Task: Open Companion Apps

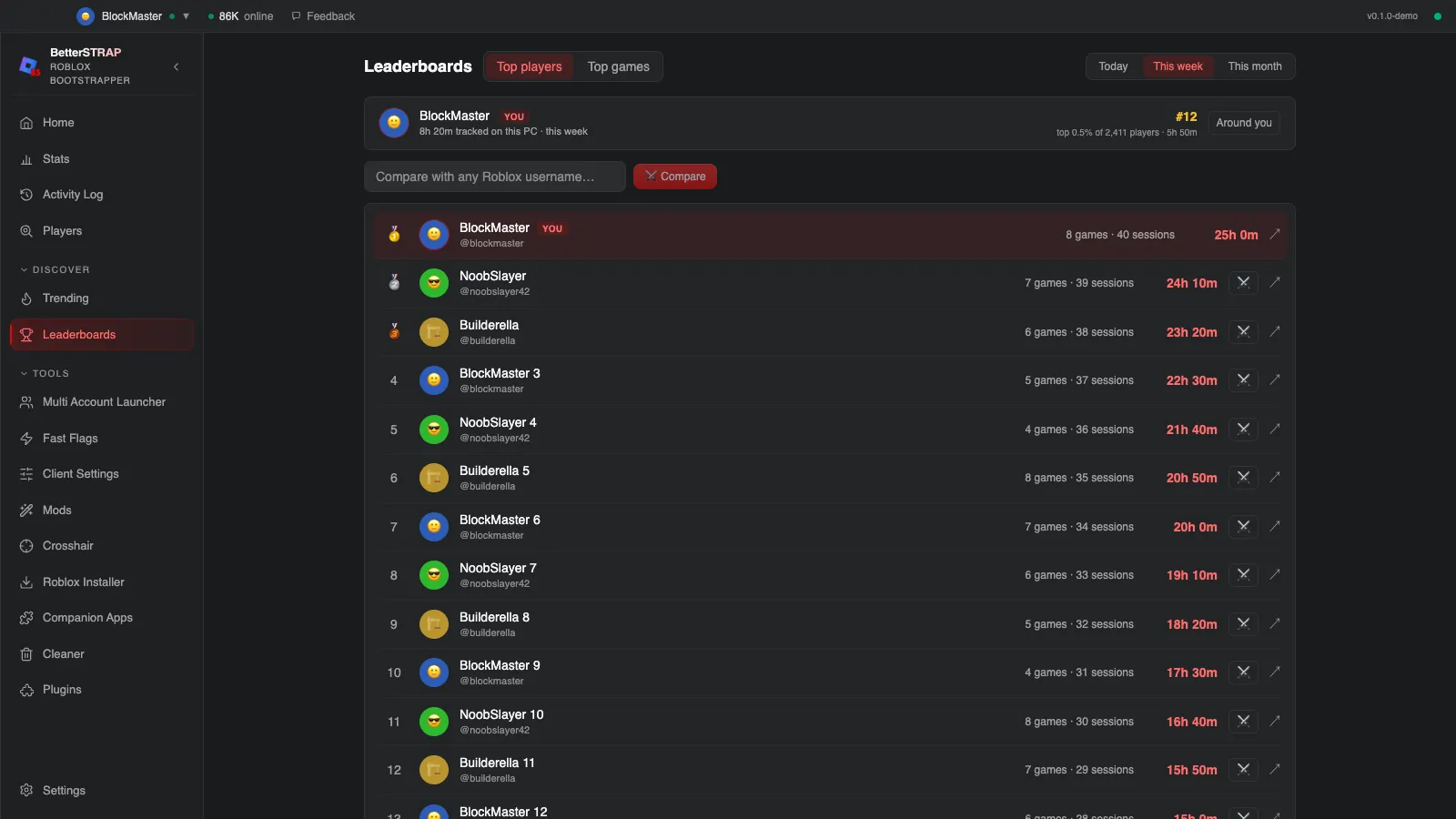Action: pos(101,618)
